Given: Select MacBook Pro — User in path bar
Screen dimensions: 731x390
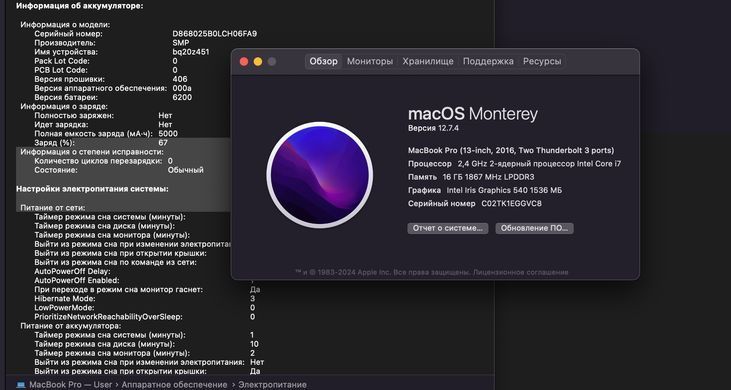Looking at the screenshot, I should tap(71, 385).
